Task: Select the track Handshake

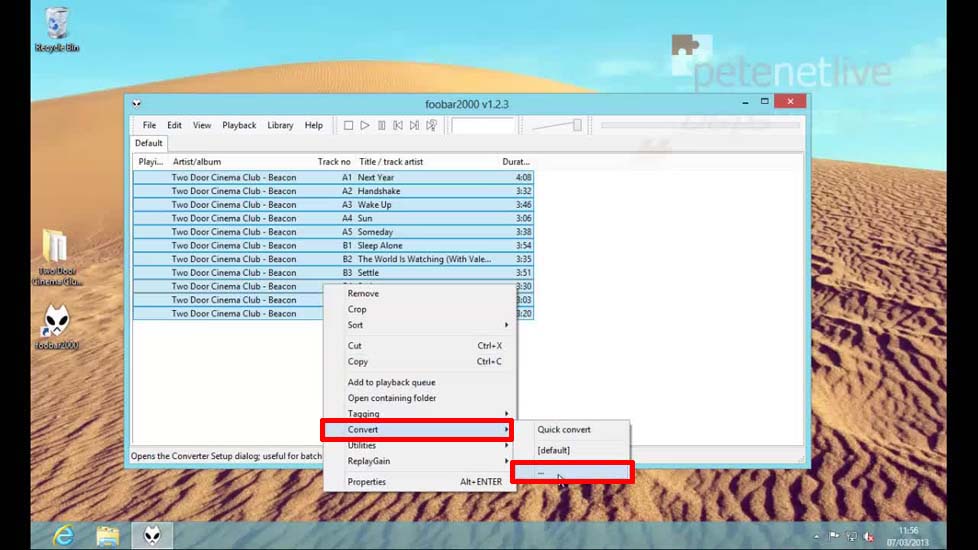Action: coord(333,191)
